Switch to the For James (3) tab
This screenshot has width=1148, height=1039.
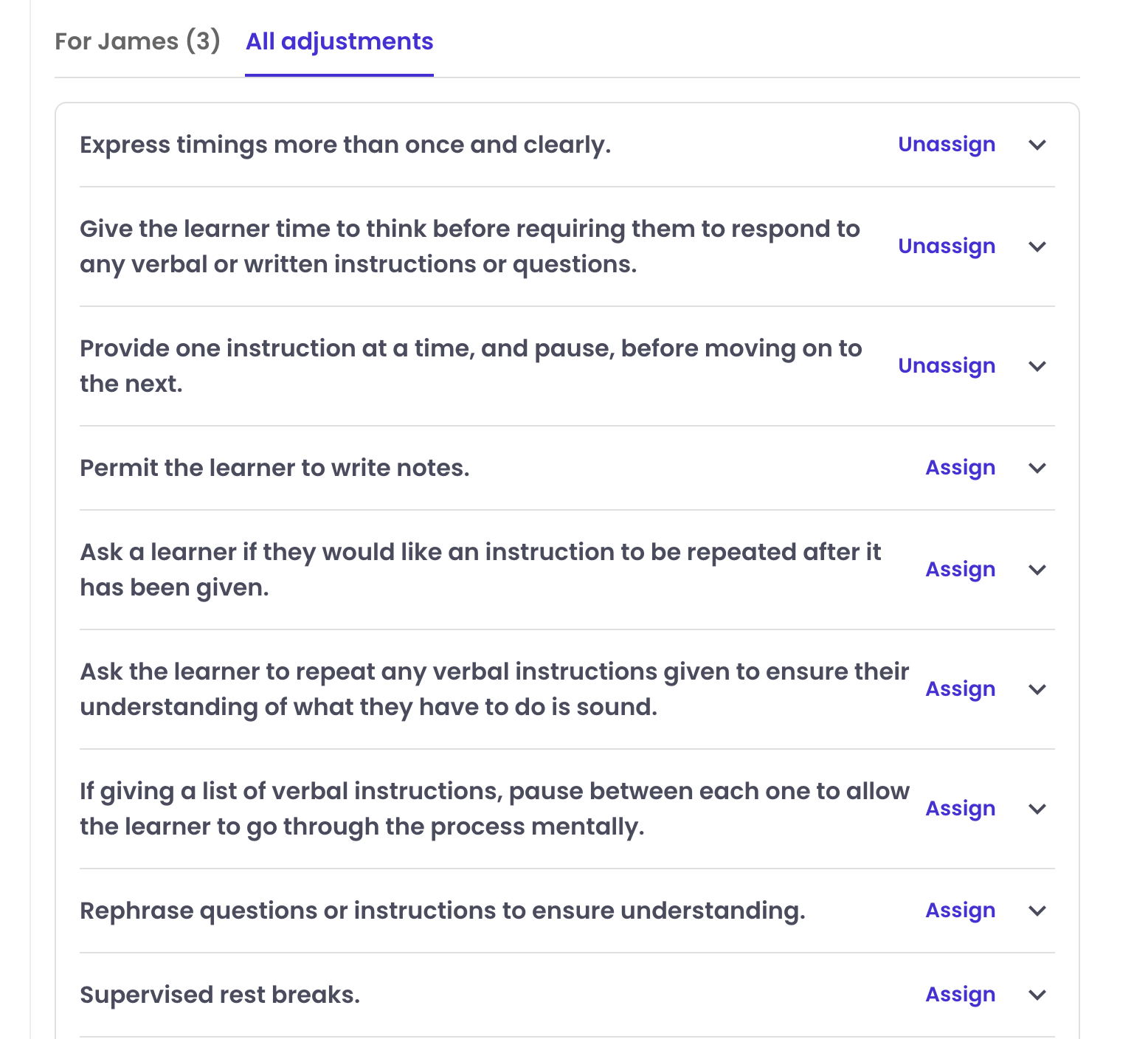(x=137, y=41)
